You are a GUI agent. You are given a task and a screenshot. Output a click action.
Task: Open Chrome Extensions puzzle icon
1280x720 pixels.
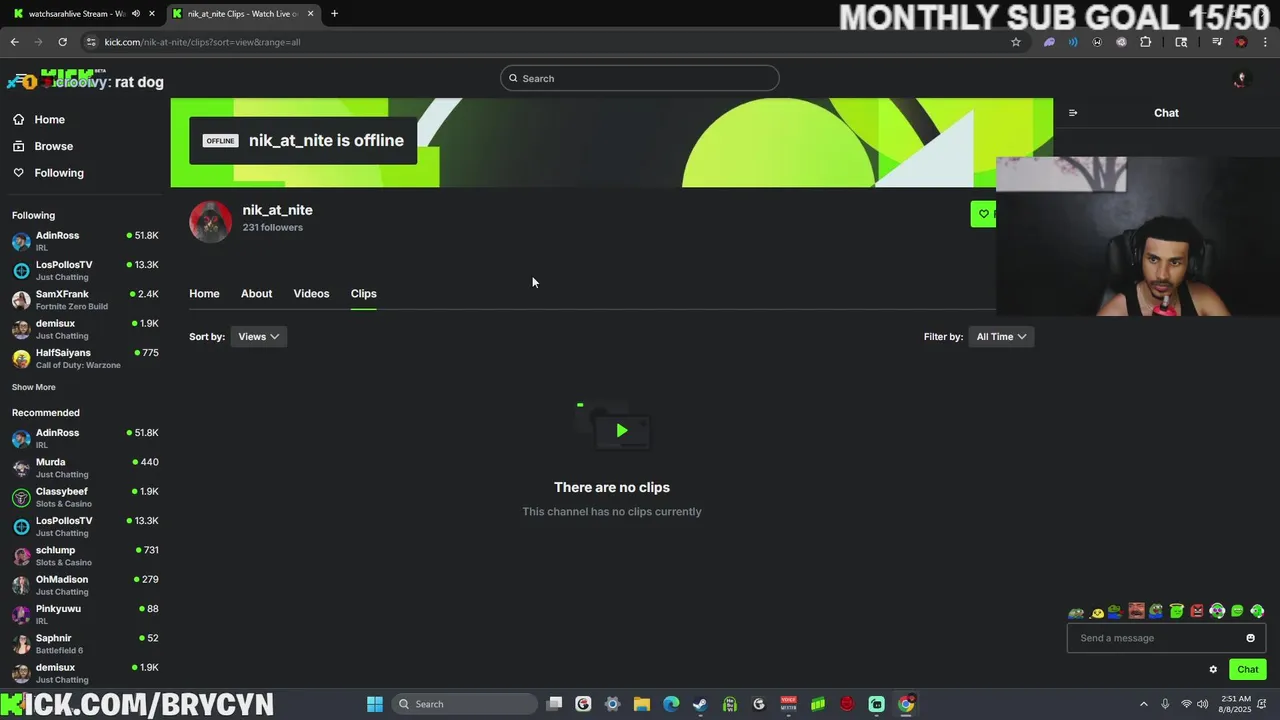click(x=1146, y=42)
